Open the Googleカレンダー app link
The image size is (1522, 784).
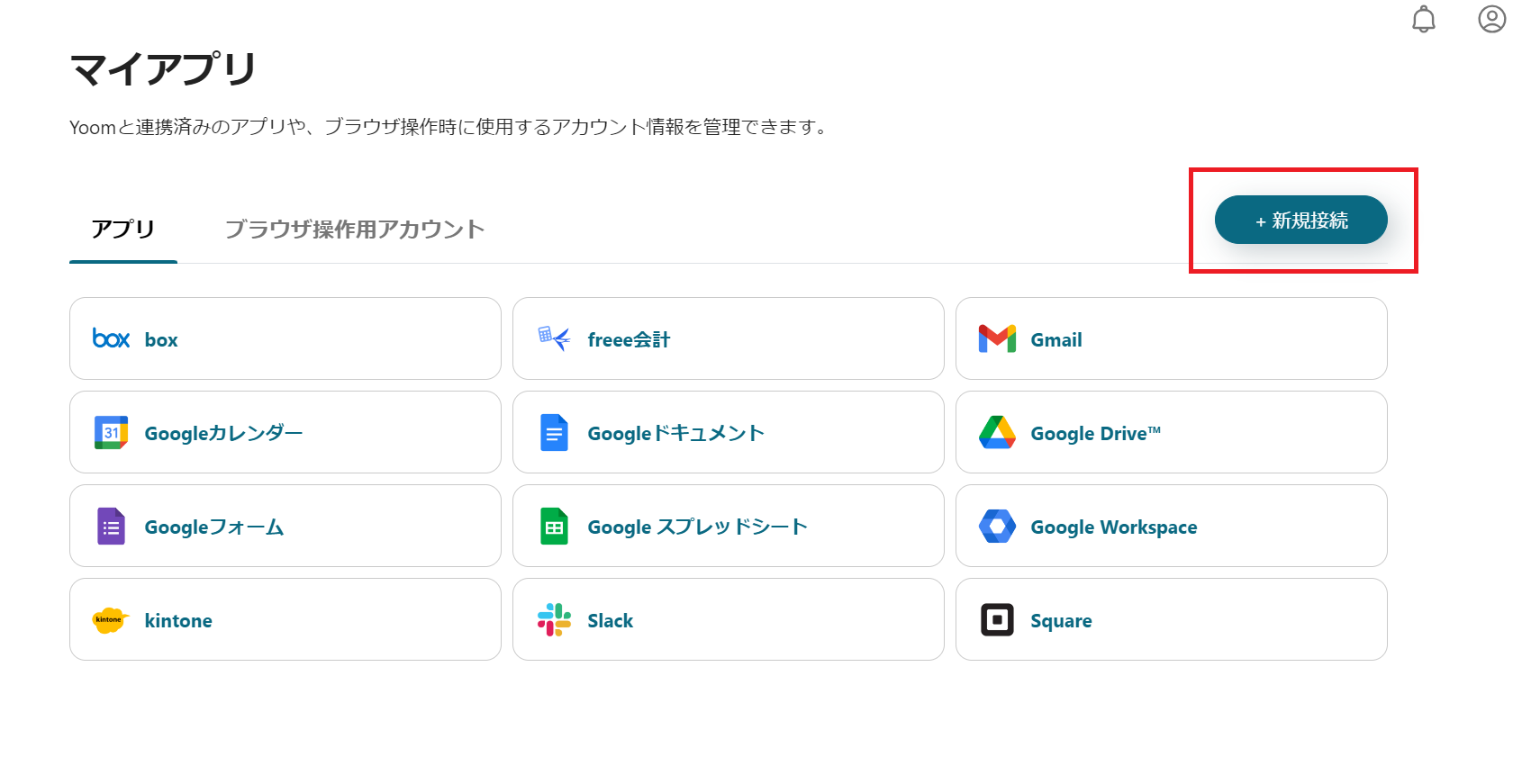pyautogui.click(x=223, y=433)
